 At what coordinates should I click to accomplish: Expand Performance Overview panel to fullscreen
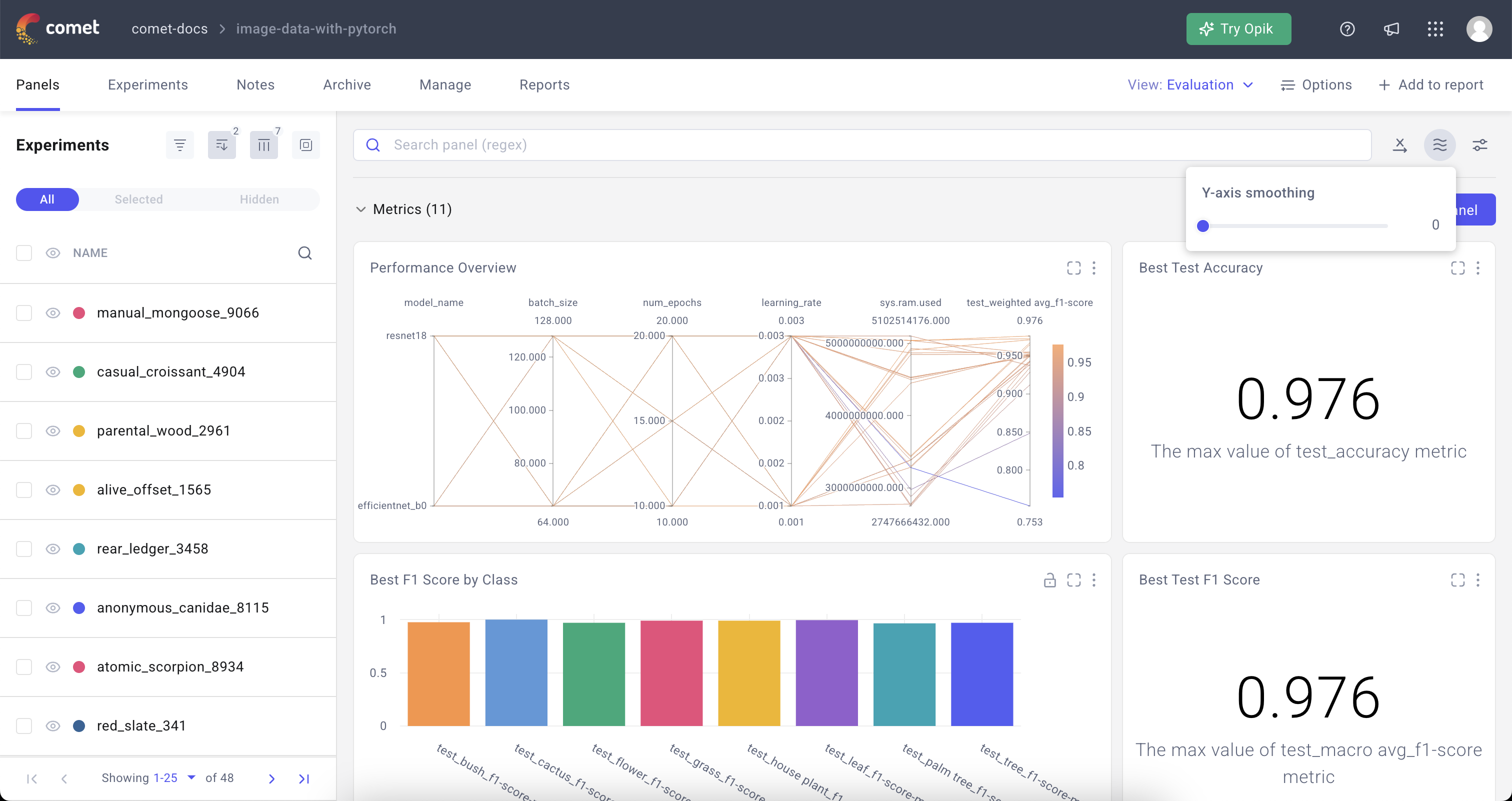1074,268
